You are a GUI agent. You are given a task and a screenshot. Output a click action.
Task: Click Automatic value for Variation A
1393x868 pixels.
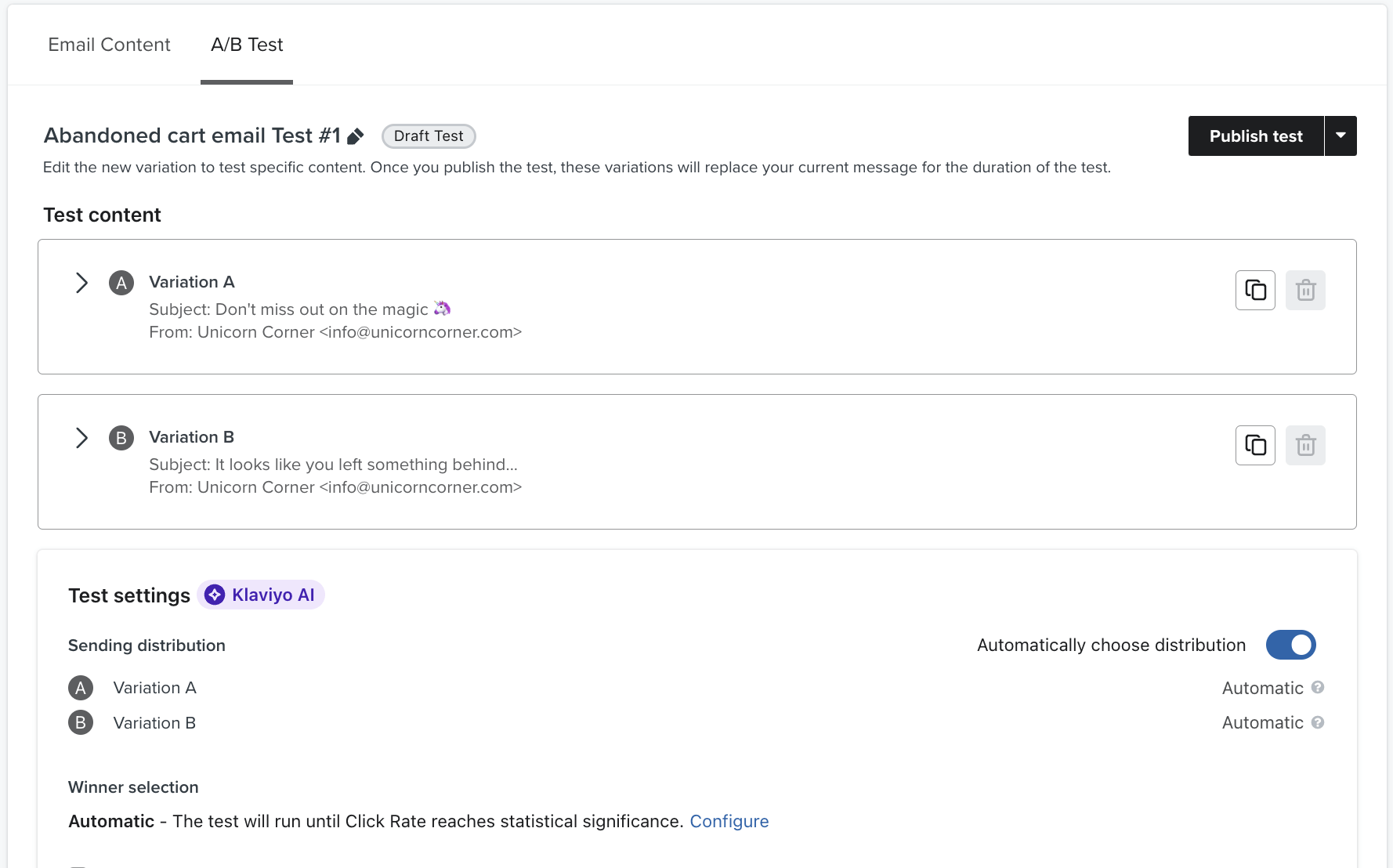pos(1262,688)
